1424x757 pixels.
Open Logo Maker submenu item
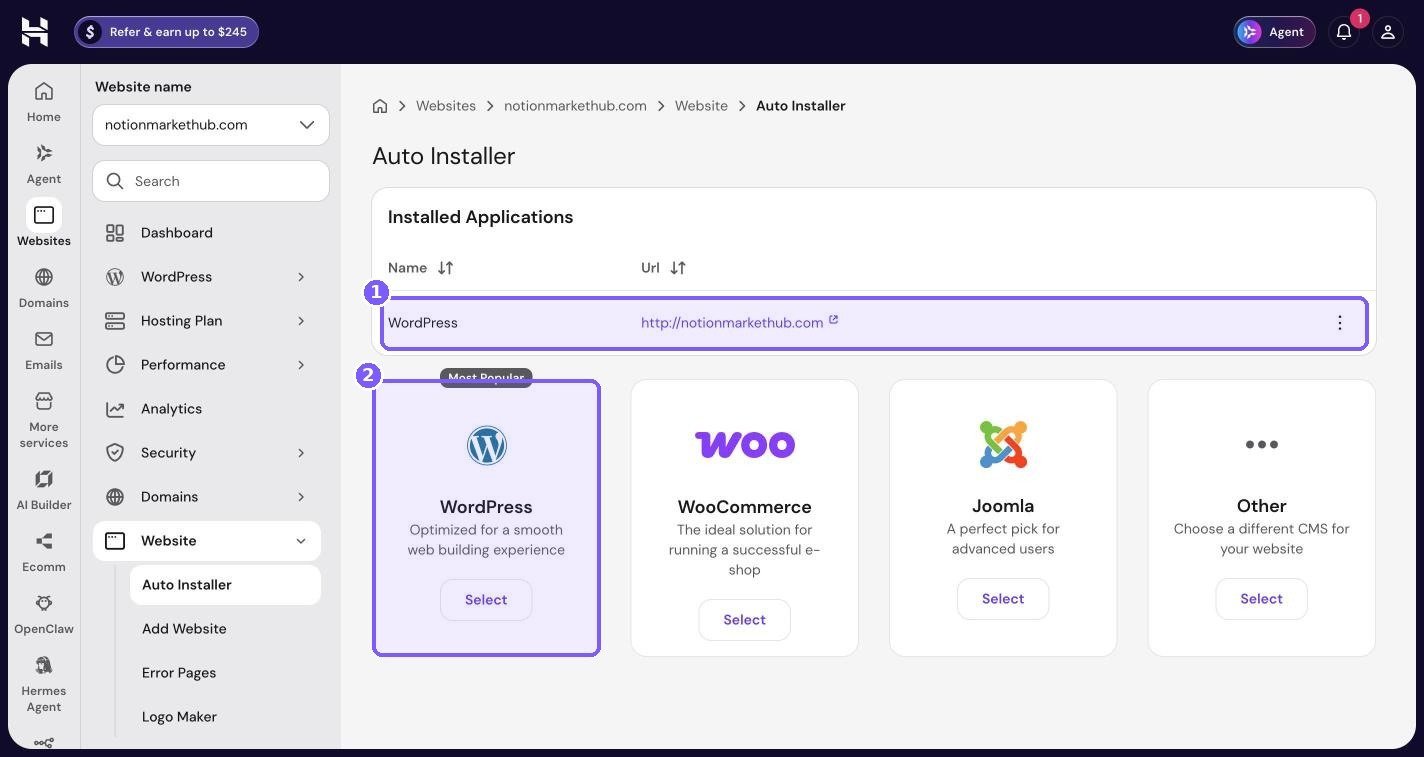[x=225, y=717]
